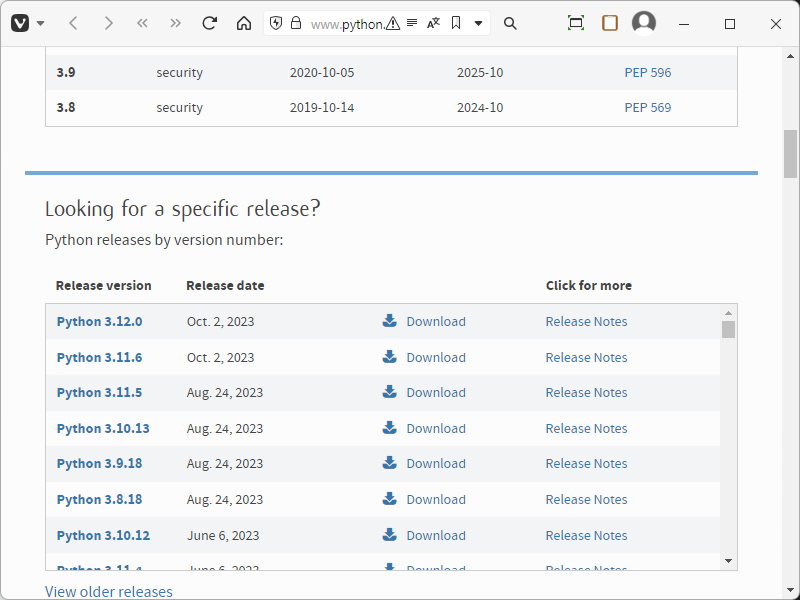Open the content warning triangle icon
Image resolution: width=800 pixels, height=600 pixels.
(393, 23)
